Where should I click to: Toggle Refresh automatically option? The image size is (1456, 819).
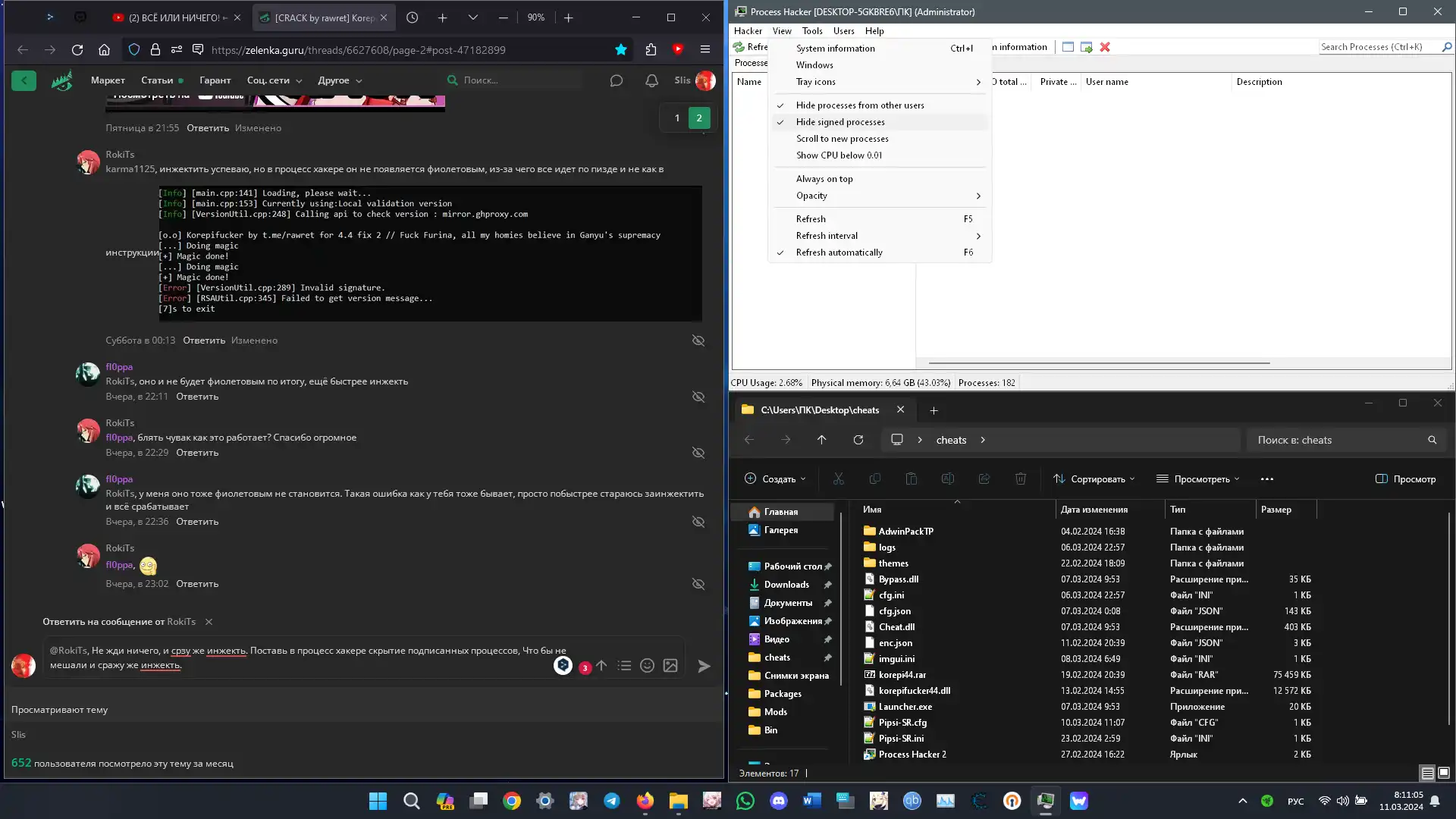pos(880,253)
